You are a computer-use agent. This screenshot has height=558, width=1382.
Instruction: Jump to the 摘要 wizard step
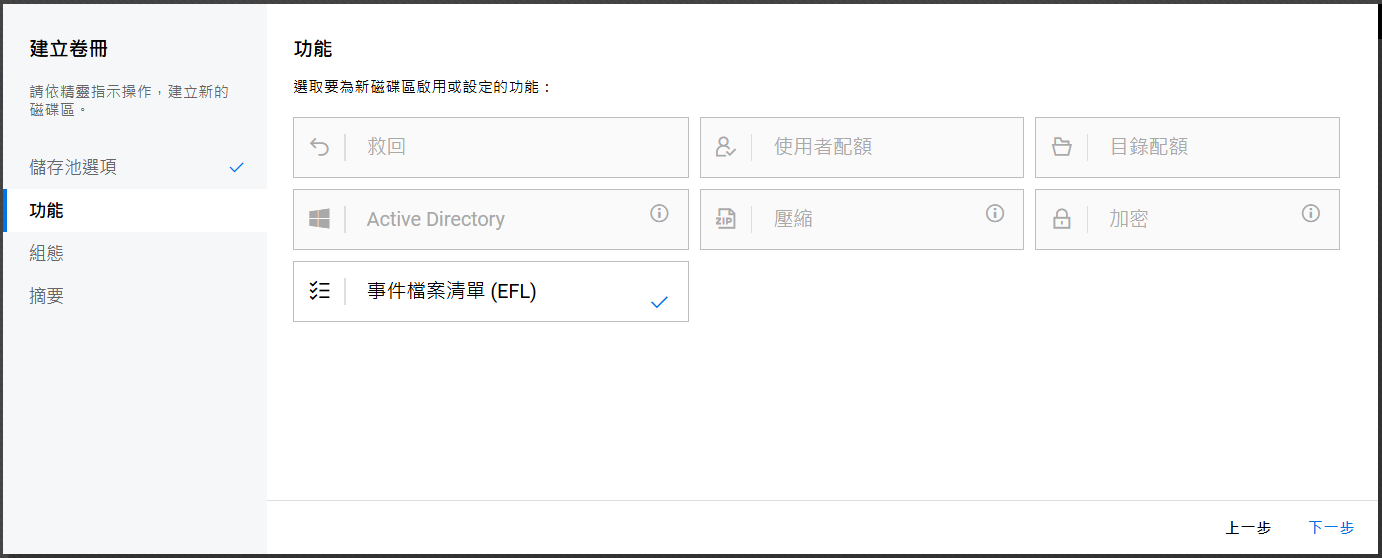pyautogui.click(x=47, y=296)
